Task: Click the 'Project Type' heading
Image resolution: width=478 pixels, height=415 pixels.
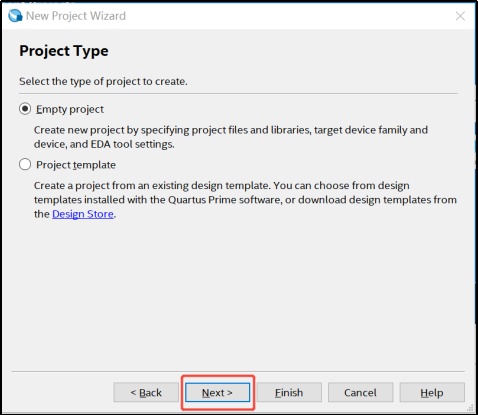Action: [64, 51]
